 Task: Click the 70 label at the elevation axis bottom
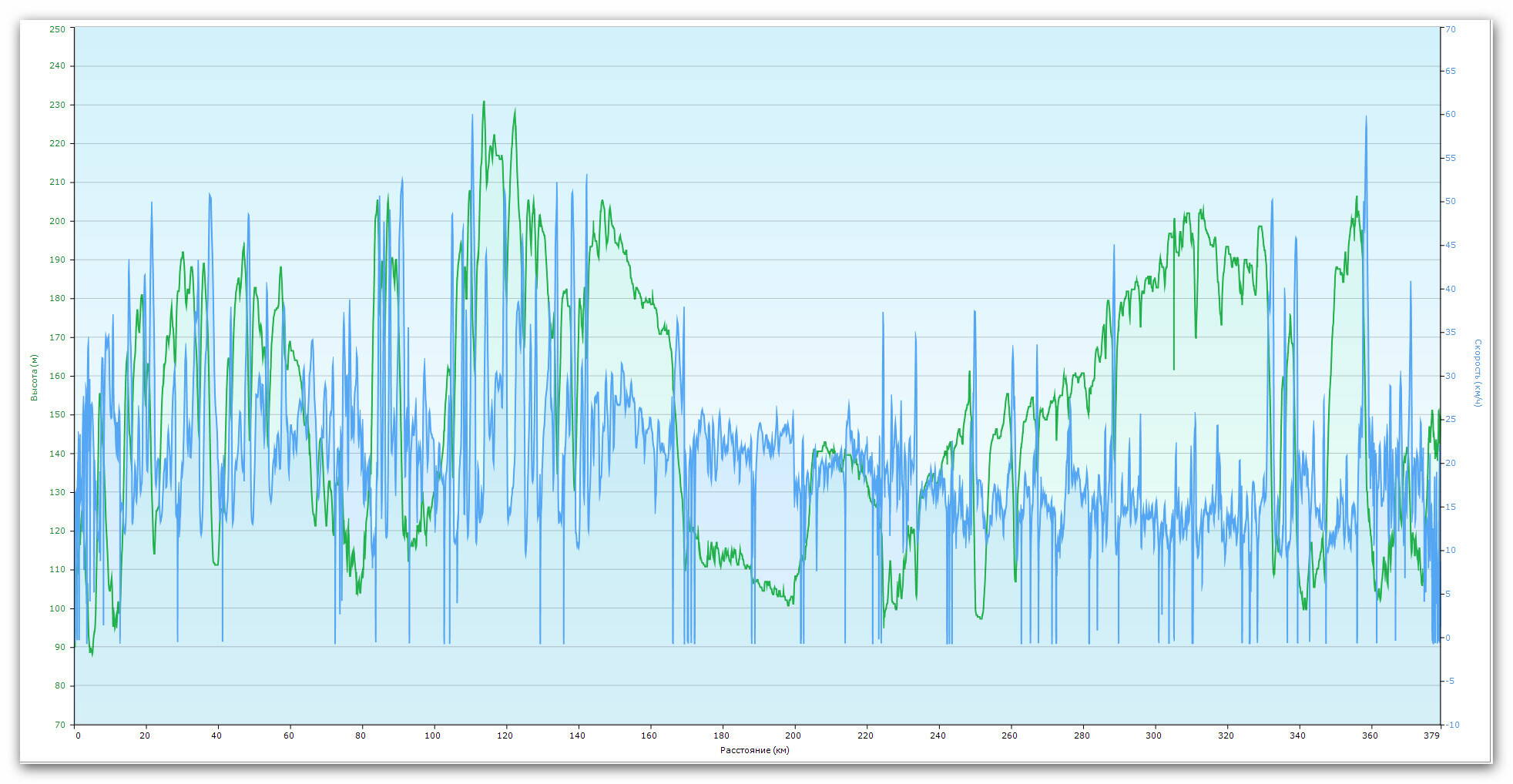coord(59,725)
